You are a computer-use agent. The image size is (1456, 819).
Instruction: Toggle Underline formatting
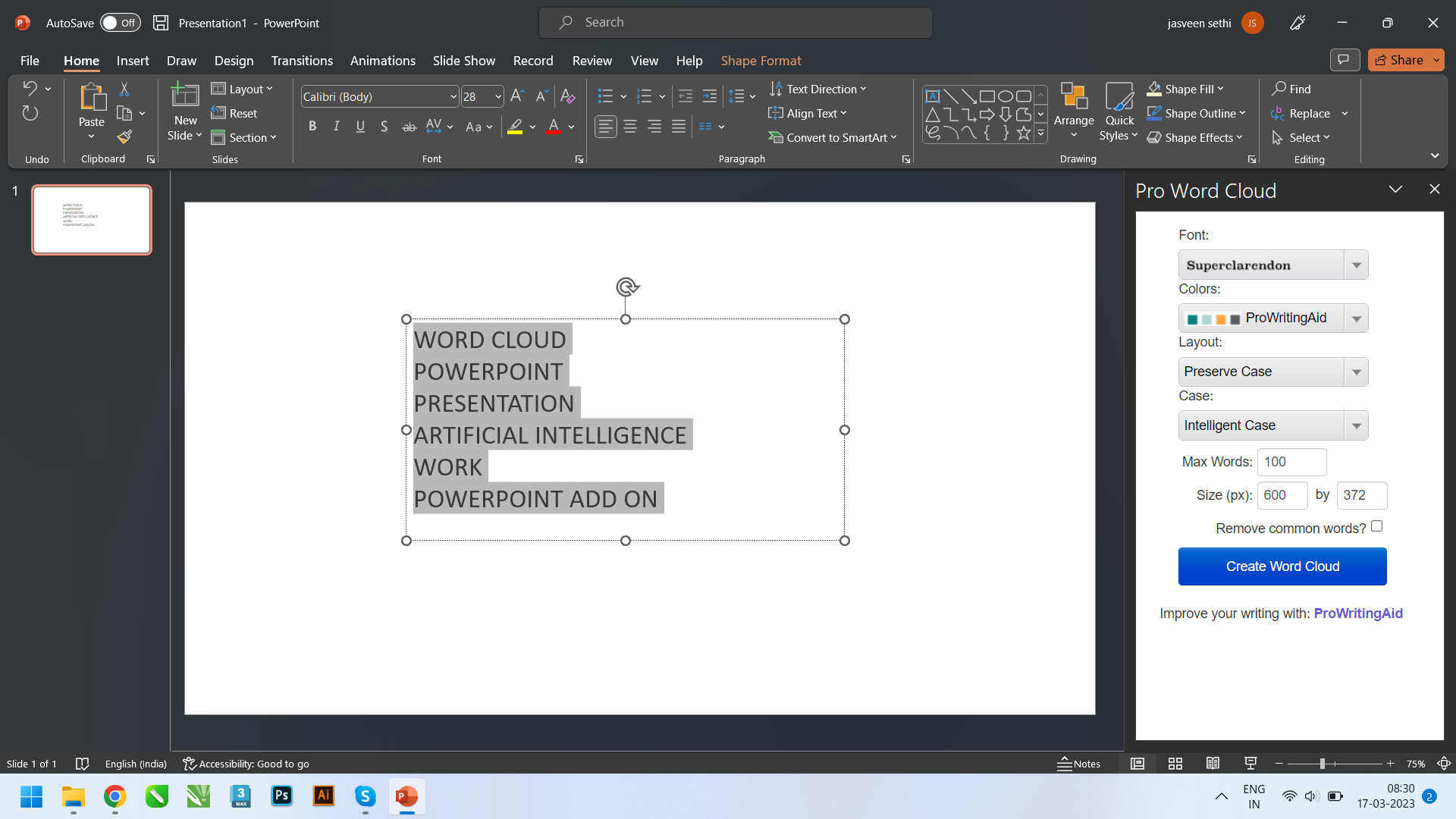coord(360,127)
